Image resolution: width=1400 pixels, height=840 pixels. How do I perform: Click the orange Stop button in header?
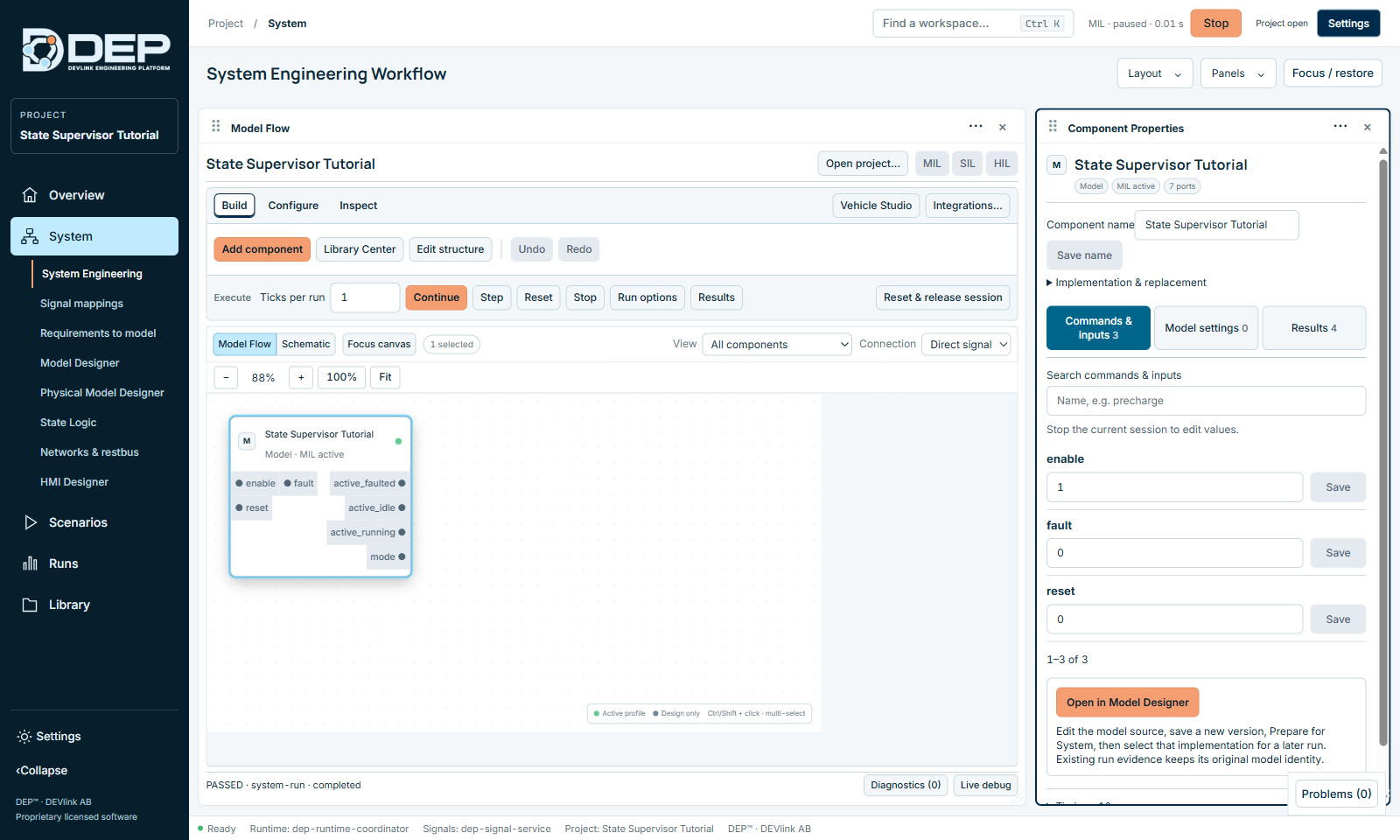[1216, 24]
